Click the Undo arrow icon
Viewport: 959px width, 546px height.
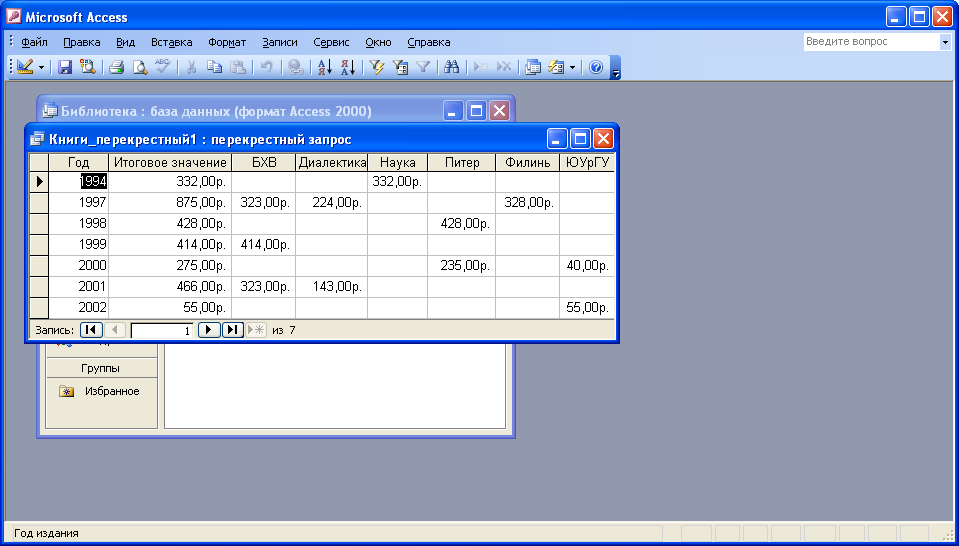coord(266,67)
